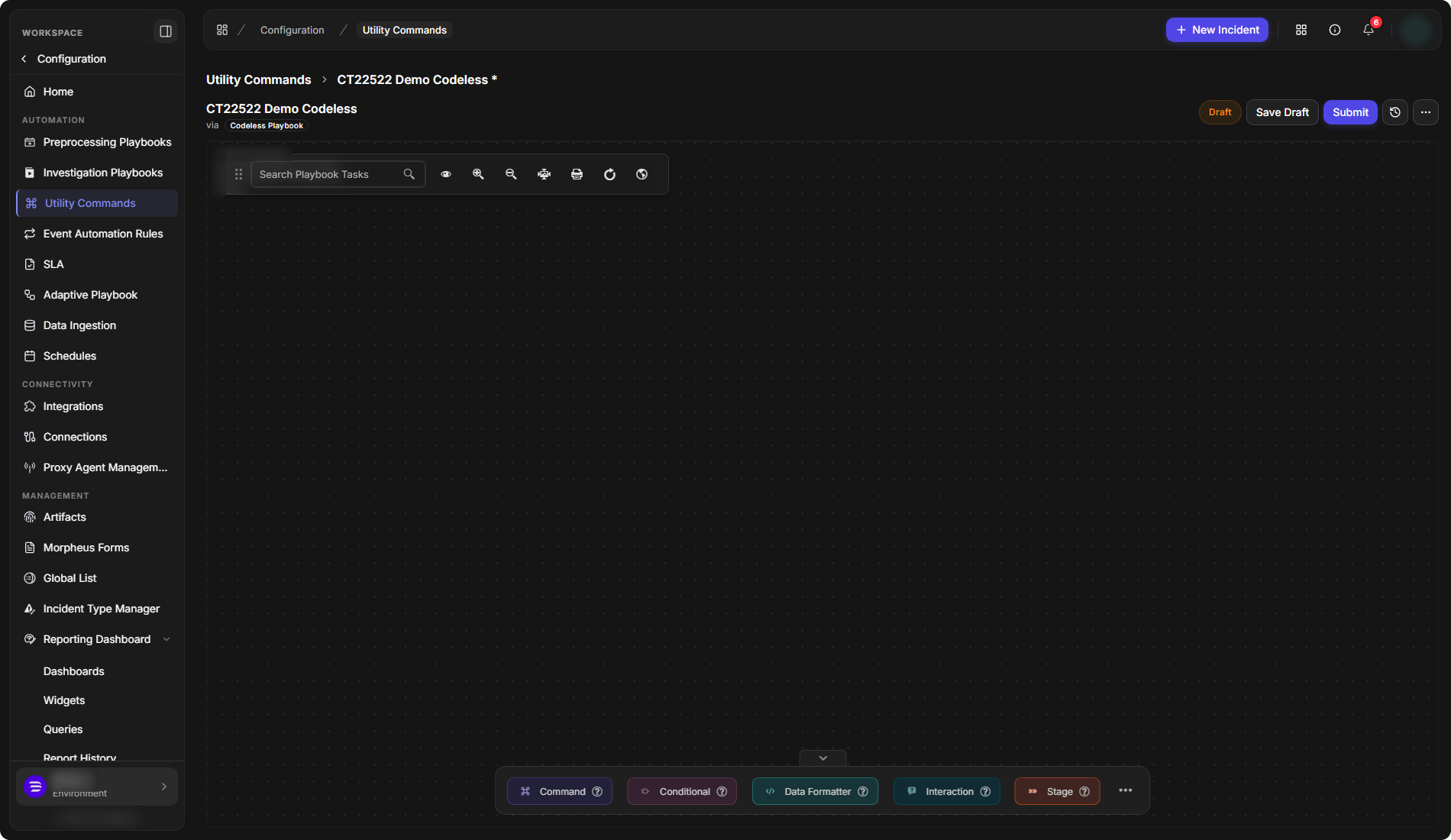Go back via the sidebar Configuration arrow
Image resolution: width=1451 pixels, height=840 pixels.
point(24,59)
